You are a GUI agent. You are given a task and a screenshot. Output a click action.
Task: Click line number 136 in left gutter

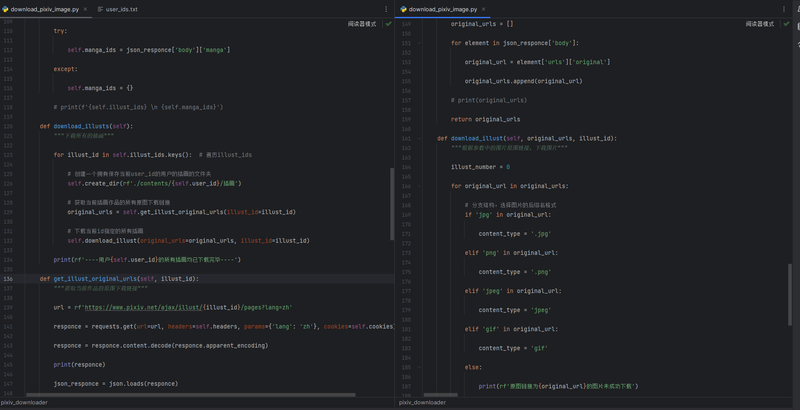[x=9, y=279]
